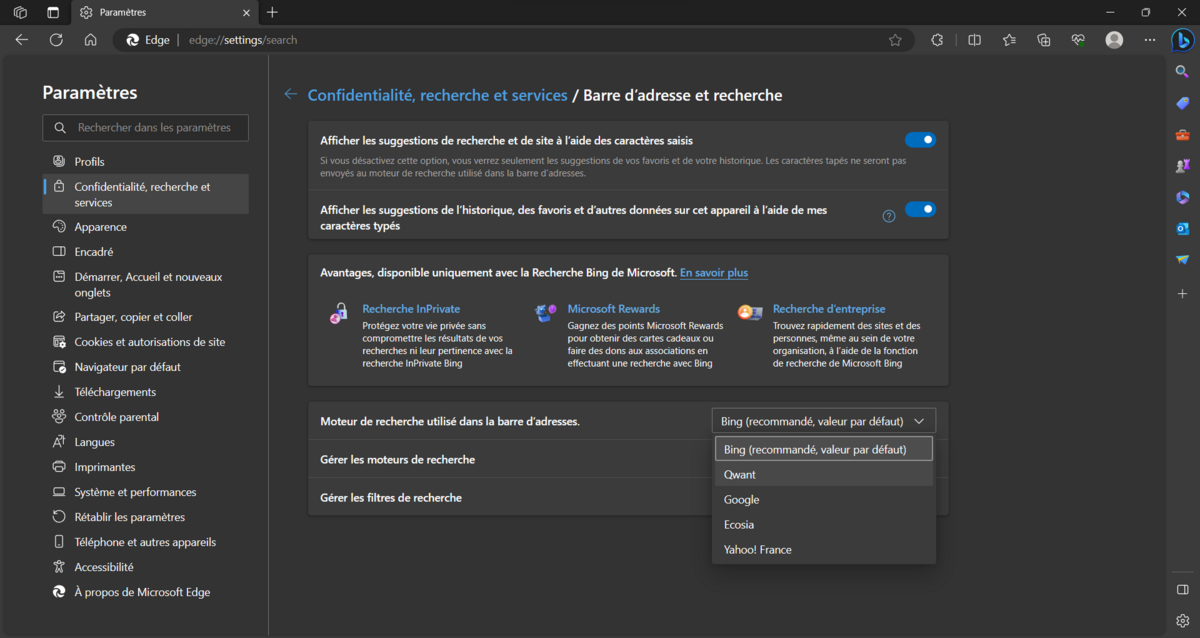Go to home page icon

tap(90, 40)
